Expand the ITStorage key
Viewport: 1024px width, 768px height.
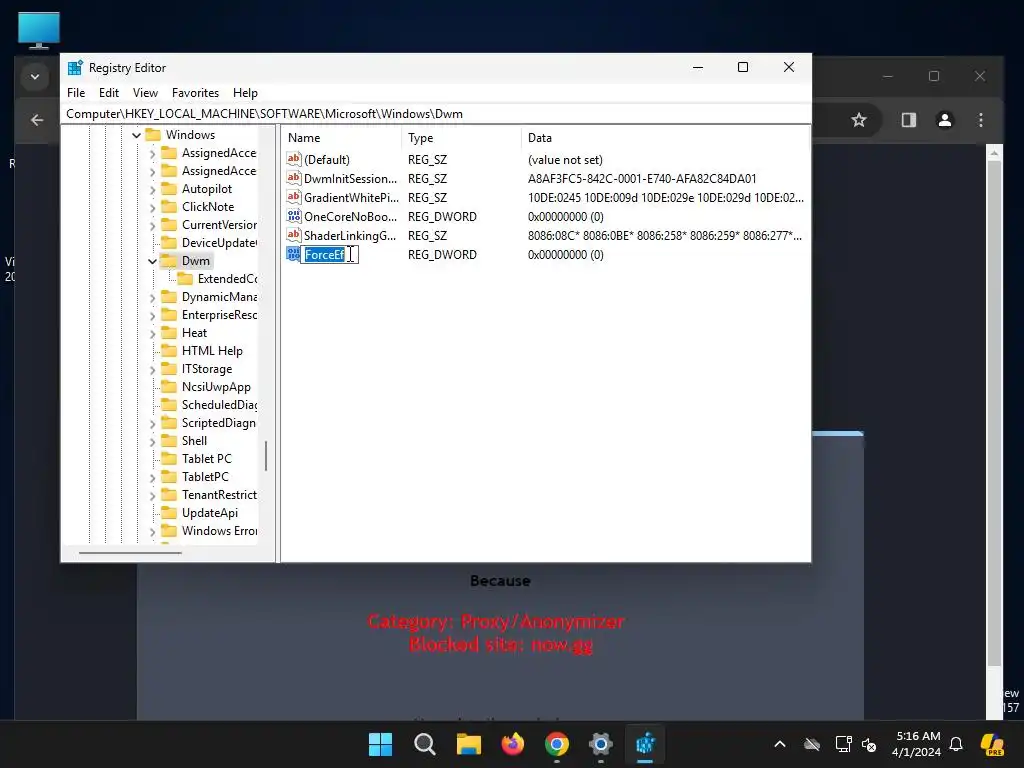tap(152, 370)
